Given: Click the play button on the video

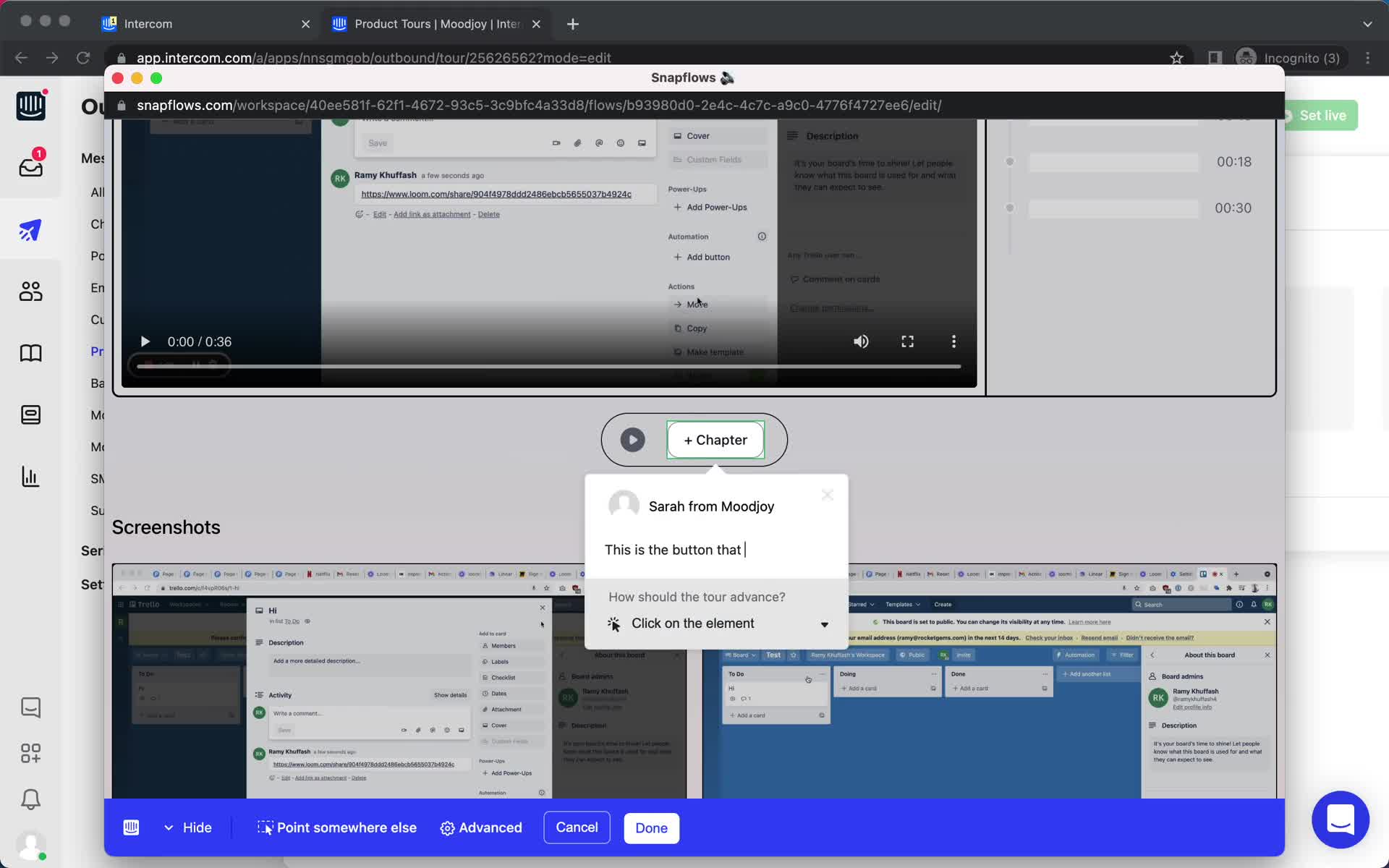Looking at the screenshot, I should click(x=144, y=341).
